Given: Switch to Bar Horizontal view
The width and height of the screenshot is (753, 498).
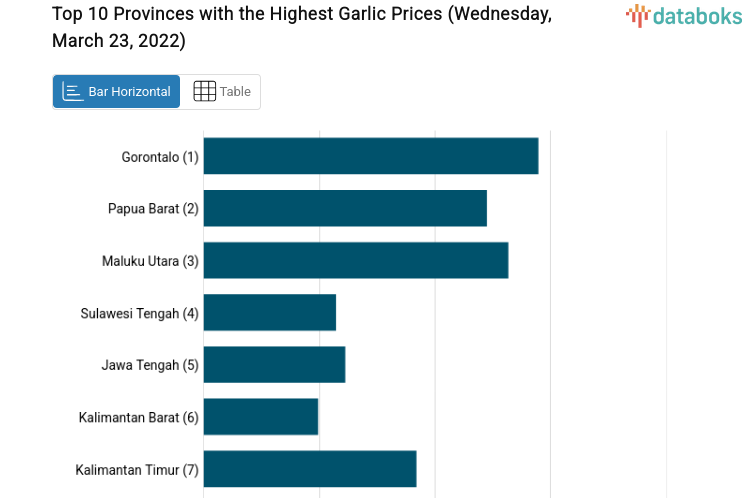Looking at the screenshot, I should coord(116,91).
